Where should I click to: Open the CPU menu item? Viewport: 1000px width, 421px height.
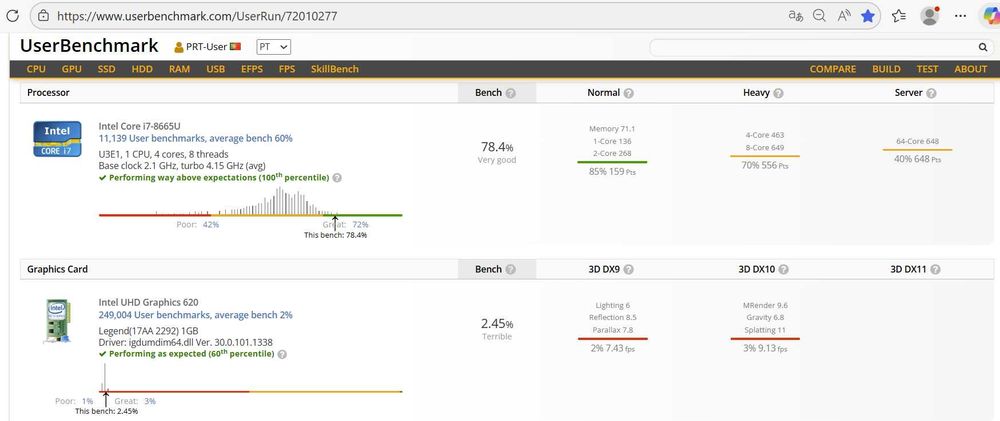click(36, 69)
